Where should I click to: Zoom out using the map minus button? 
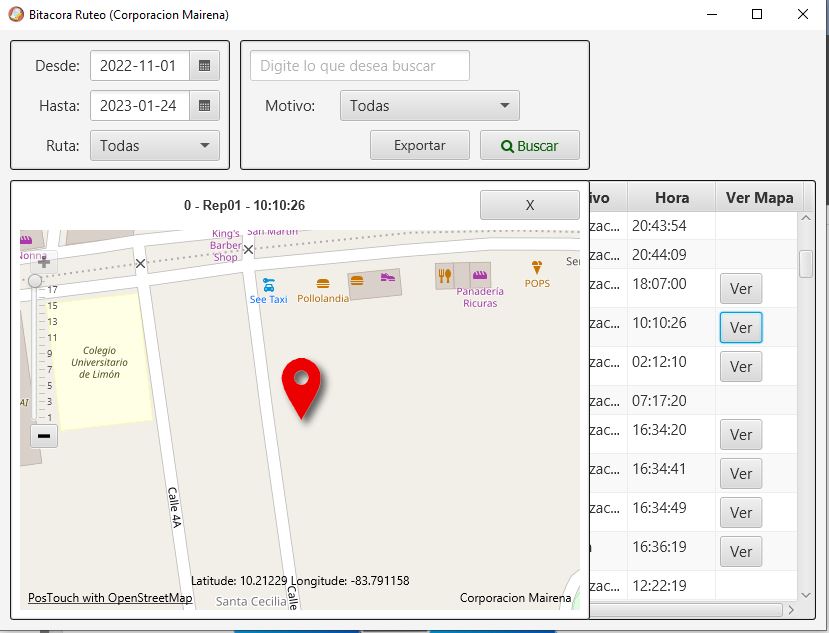[x=44, y=435]
